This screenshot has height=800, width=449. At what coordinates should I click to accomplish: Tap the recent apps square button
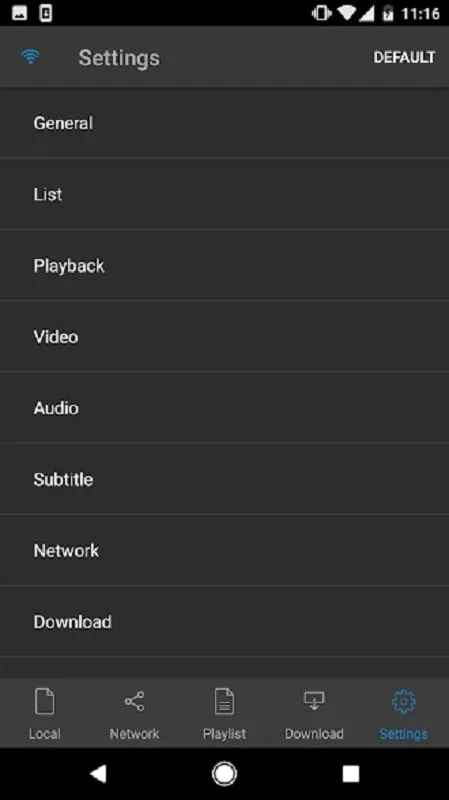coord(351,773)
